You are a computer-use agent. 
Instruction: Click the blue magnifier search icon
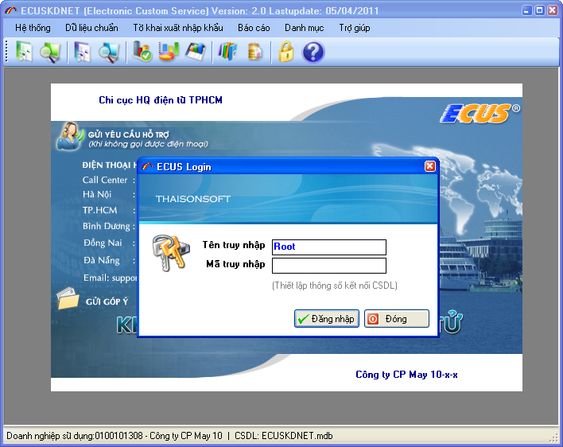[x=109, y=52]
